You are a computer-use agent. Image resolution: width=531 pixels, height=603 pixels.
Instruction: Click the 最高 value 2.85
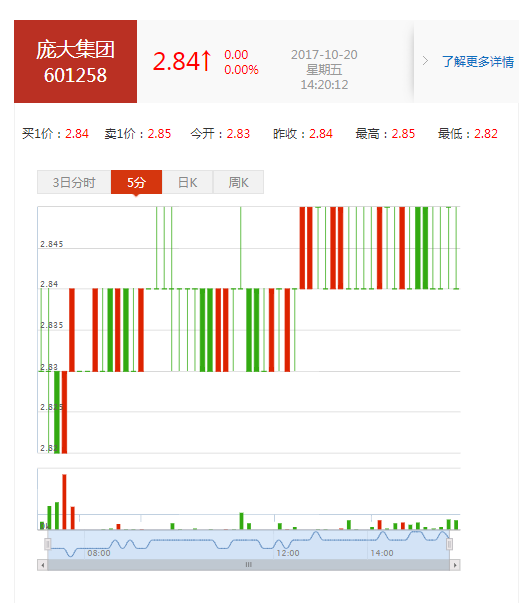click(x=403, y=134)
